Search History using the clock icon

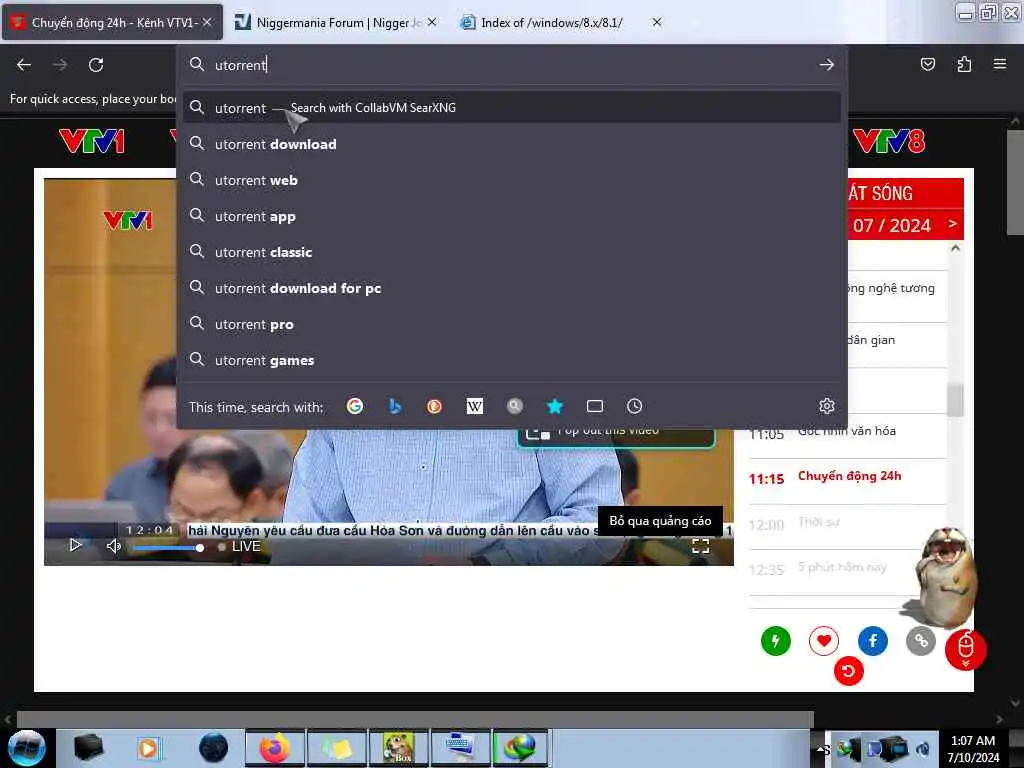pyautogui.click(x=634, y=406)
